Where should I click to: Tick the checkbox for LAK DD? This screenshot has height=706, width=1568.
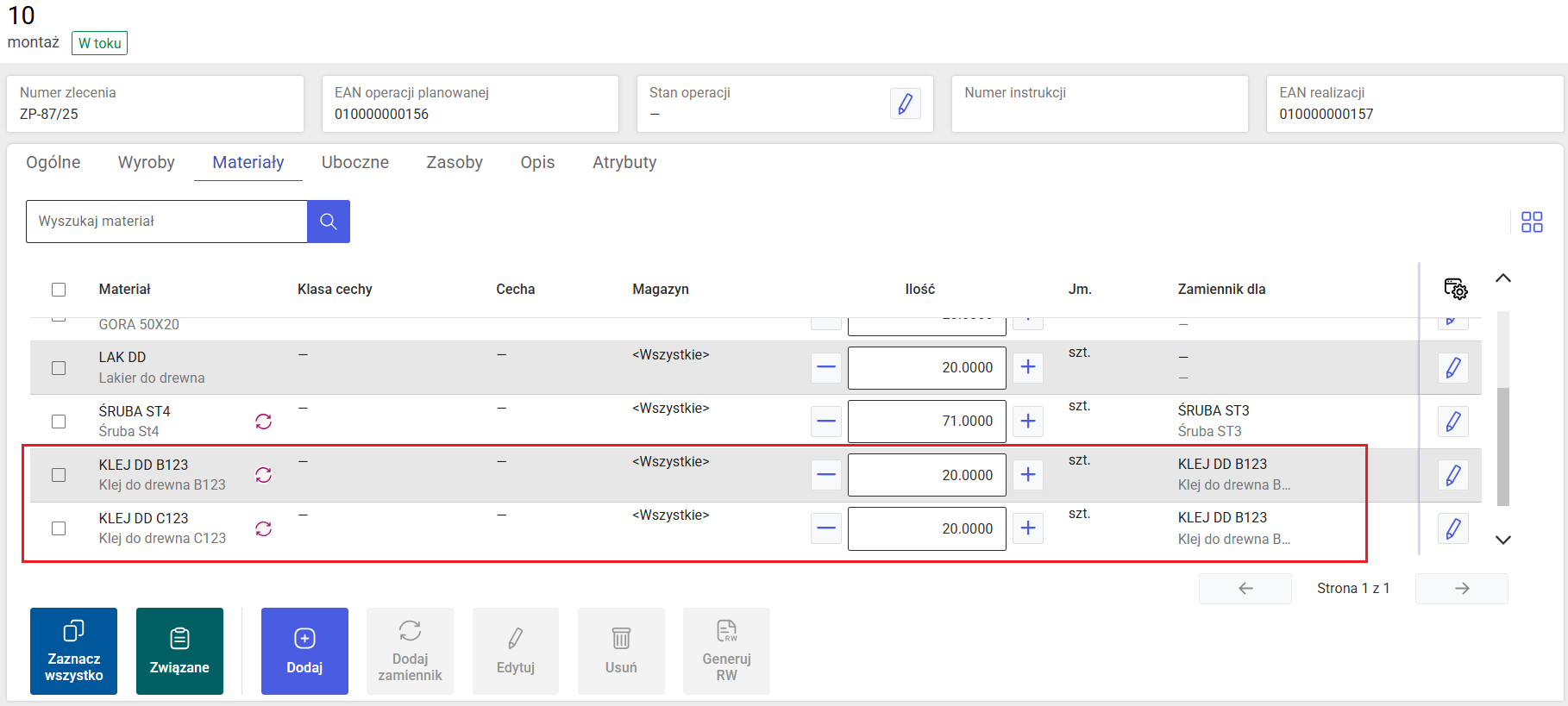pyautogui.click(x=59, y=368)
